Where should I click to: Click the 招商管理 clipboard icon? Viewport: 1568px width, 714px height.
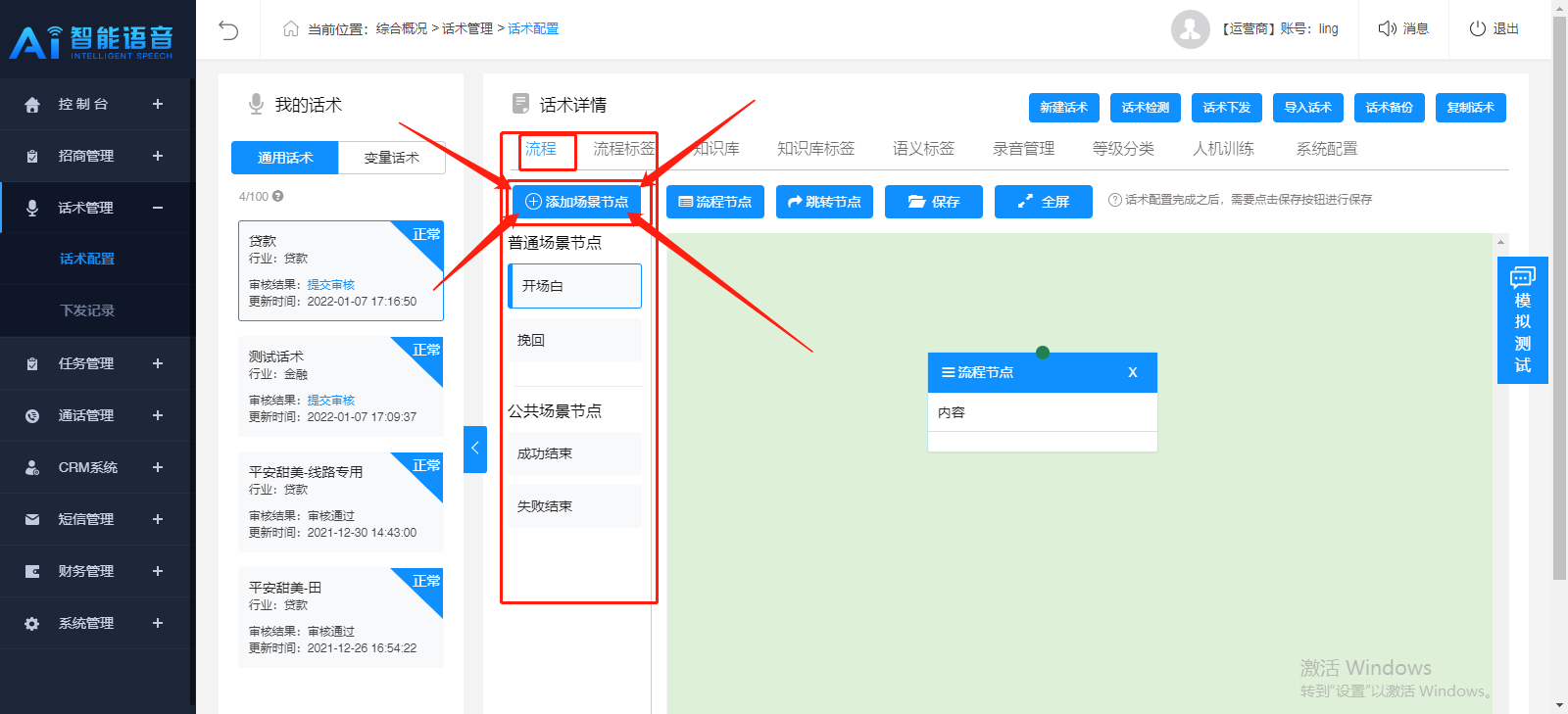point(32,156)
